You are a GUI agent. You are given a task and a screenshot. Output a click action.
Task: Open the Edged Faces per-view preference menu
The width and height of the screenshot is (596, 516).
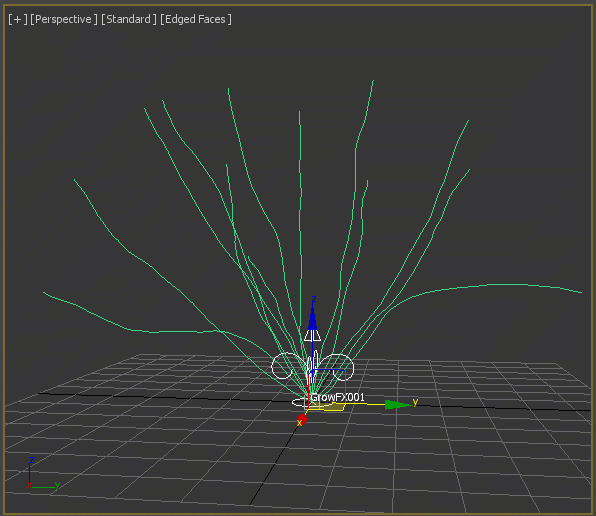[195, 19]
